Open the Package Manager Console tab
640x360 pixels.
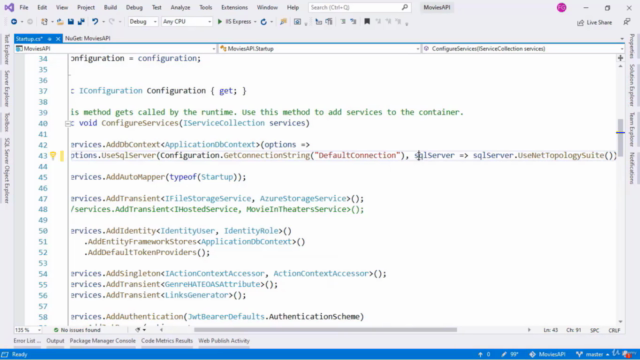[102, 341]
